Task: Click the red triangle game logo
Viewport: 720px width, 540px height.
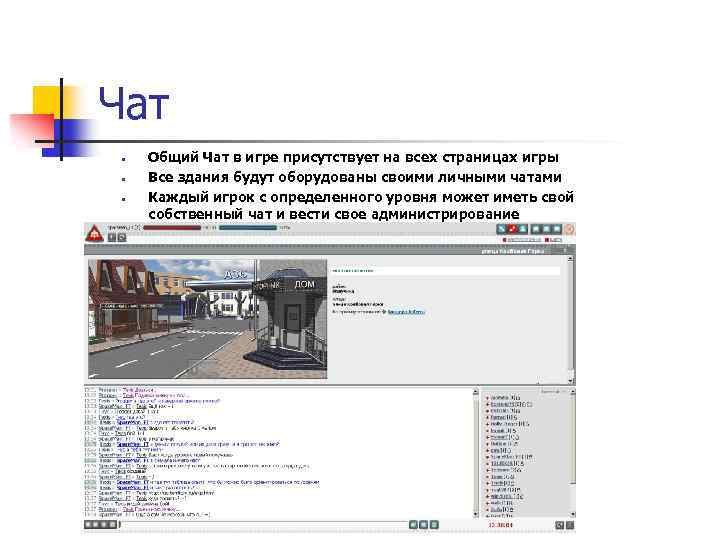Action: pyautogui.click(x=95, y=233)
